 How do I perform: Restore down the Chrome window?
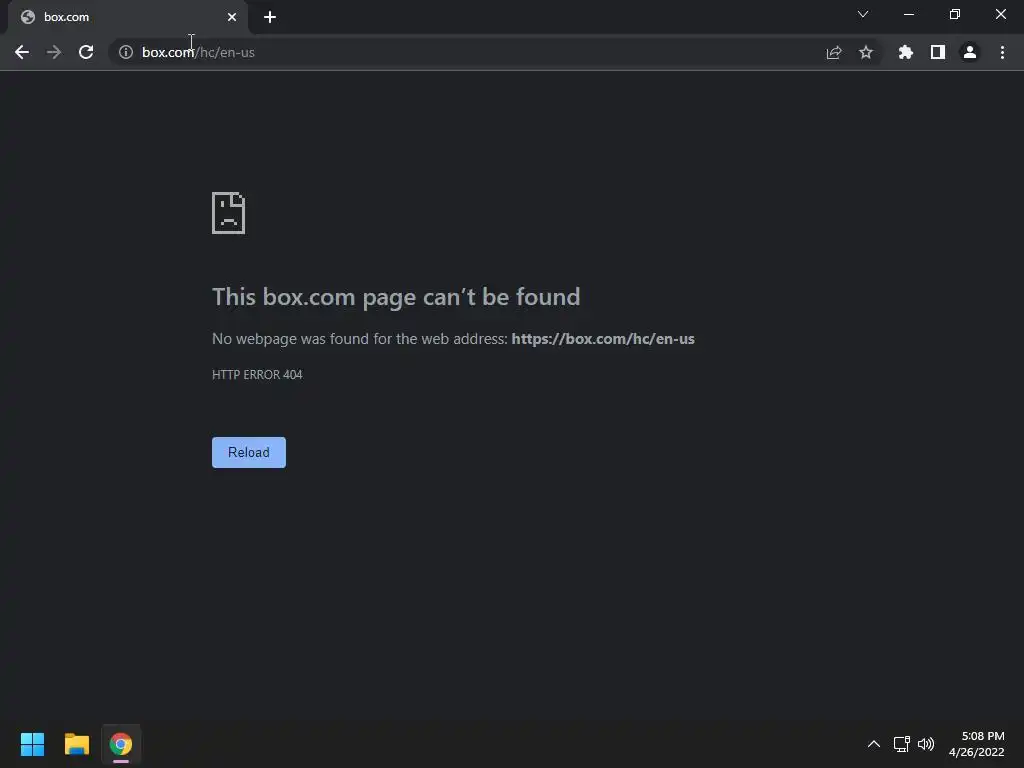[954, 14]
